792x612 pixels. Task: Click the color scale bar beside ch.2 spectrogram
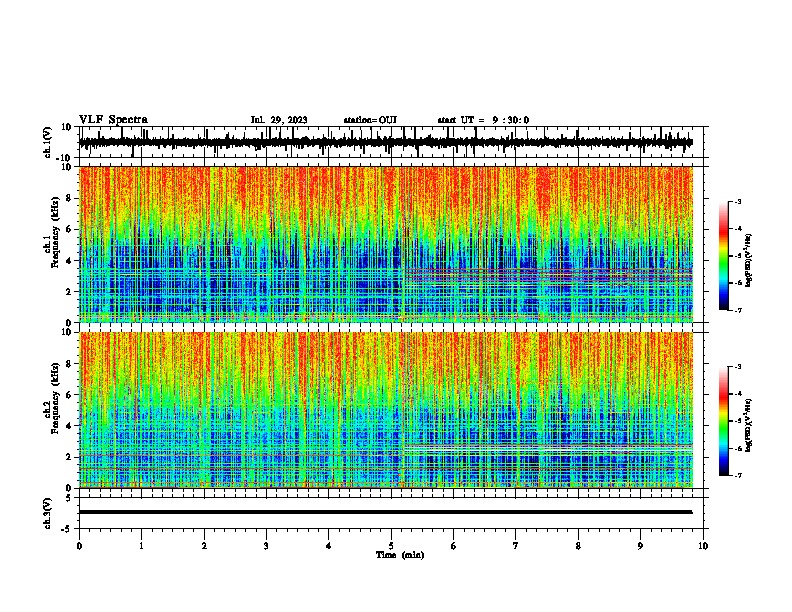[724, 421]
